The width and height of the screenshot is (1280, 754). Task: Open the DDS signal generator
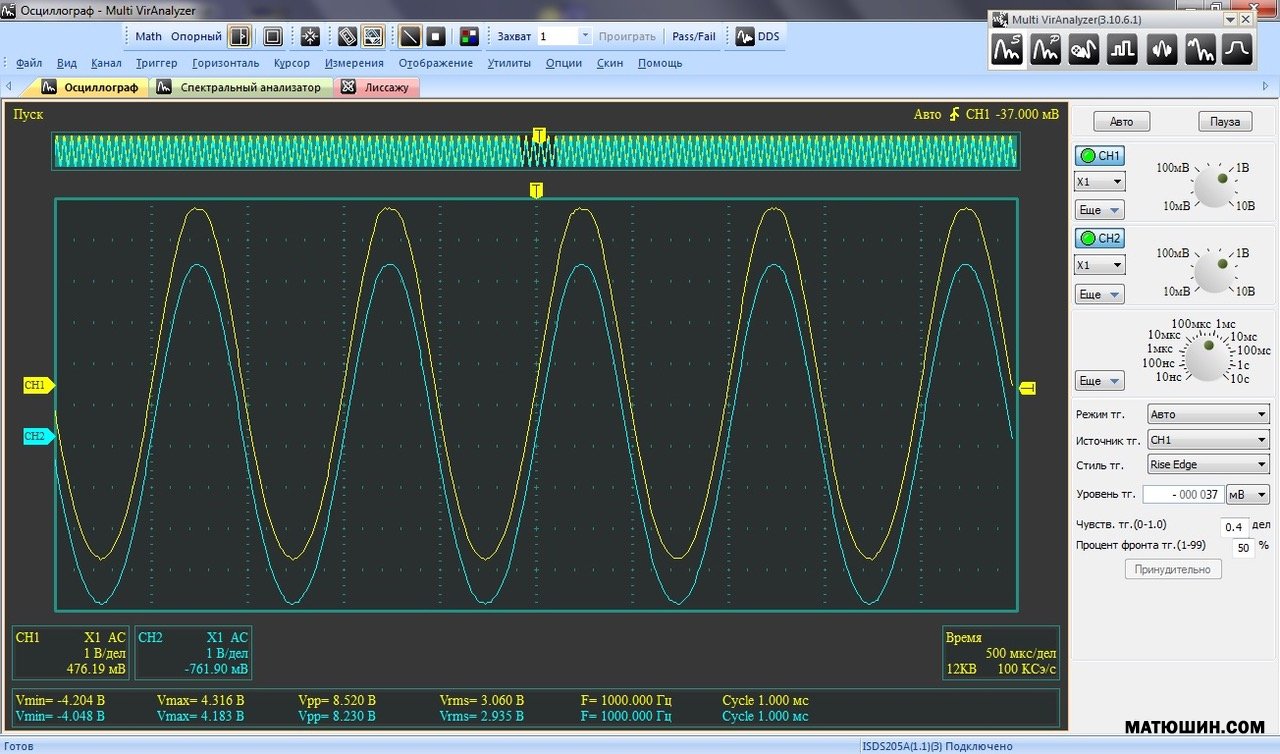[757, 37]
